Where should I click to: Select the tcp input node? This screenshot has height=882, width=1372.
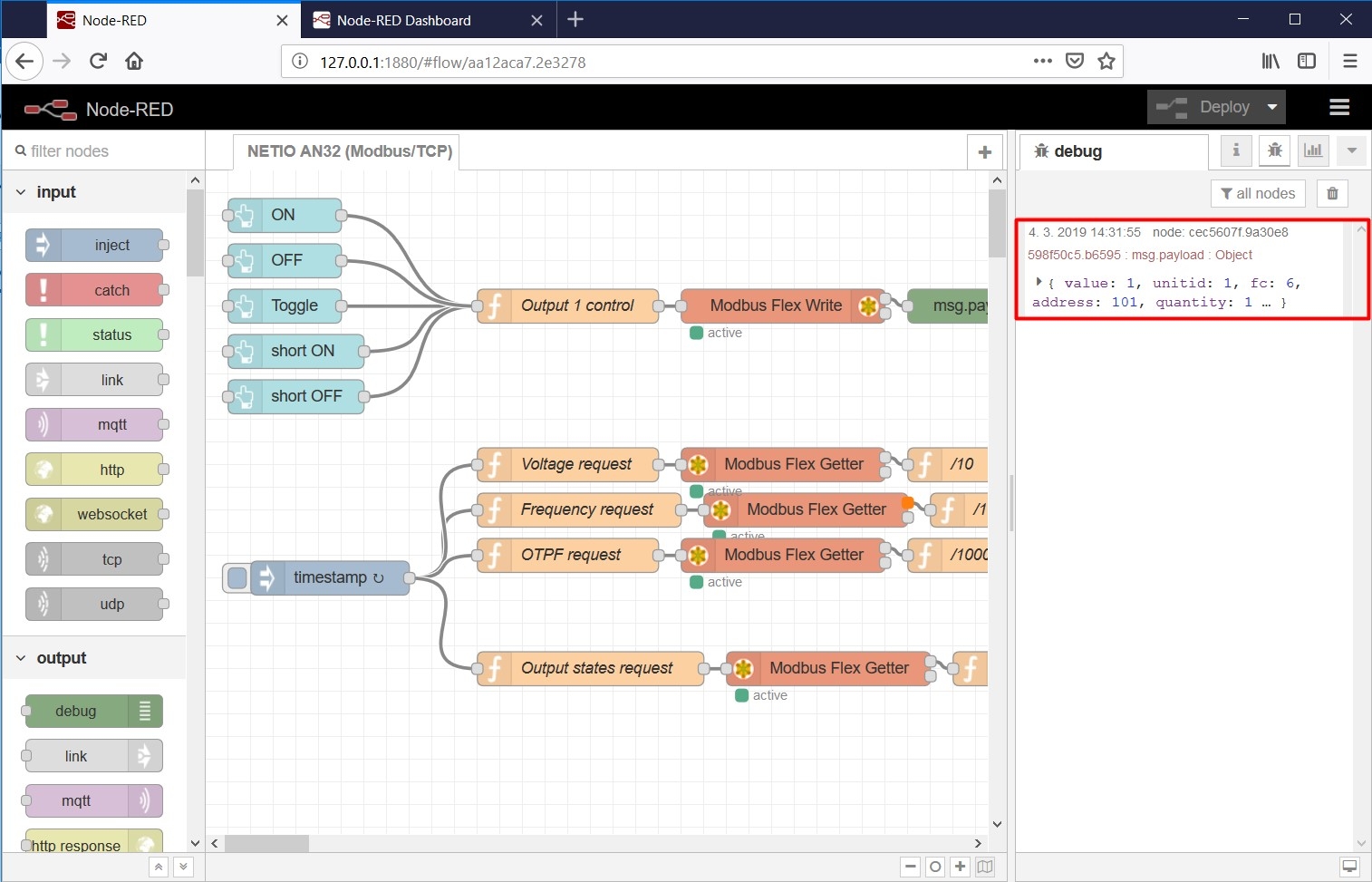point(95,559)
